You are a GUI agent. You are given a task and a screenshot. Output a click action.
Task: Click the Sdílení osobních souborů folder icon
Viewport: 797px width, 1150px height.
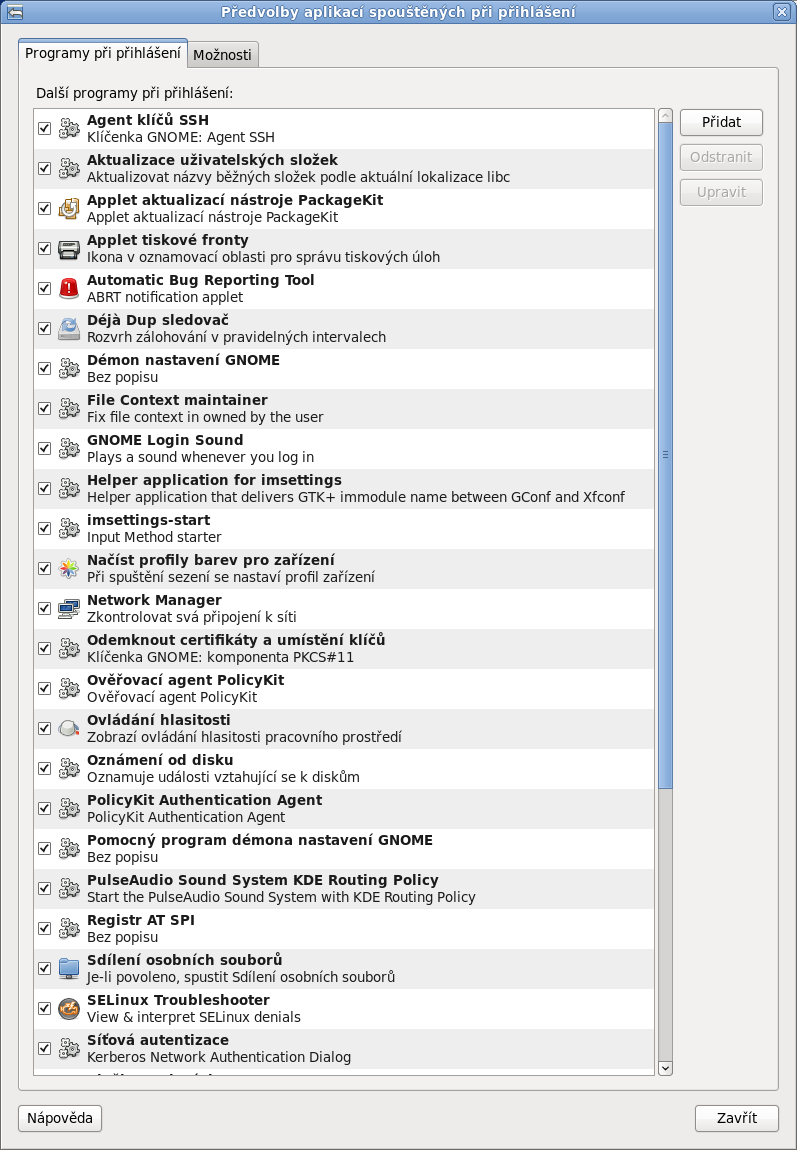tap(69, 968)
